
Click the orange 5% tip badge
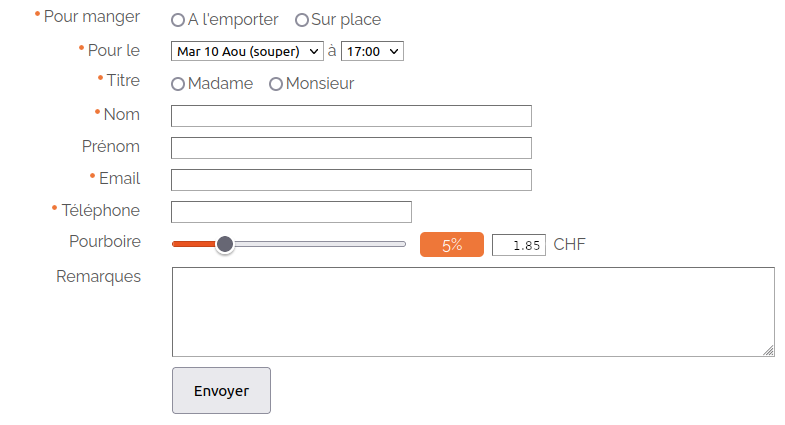pyautogui.click(x=452, y=245)
